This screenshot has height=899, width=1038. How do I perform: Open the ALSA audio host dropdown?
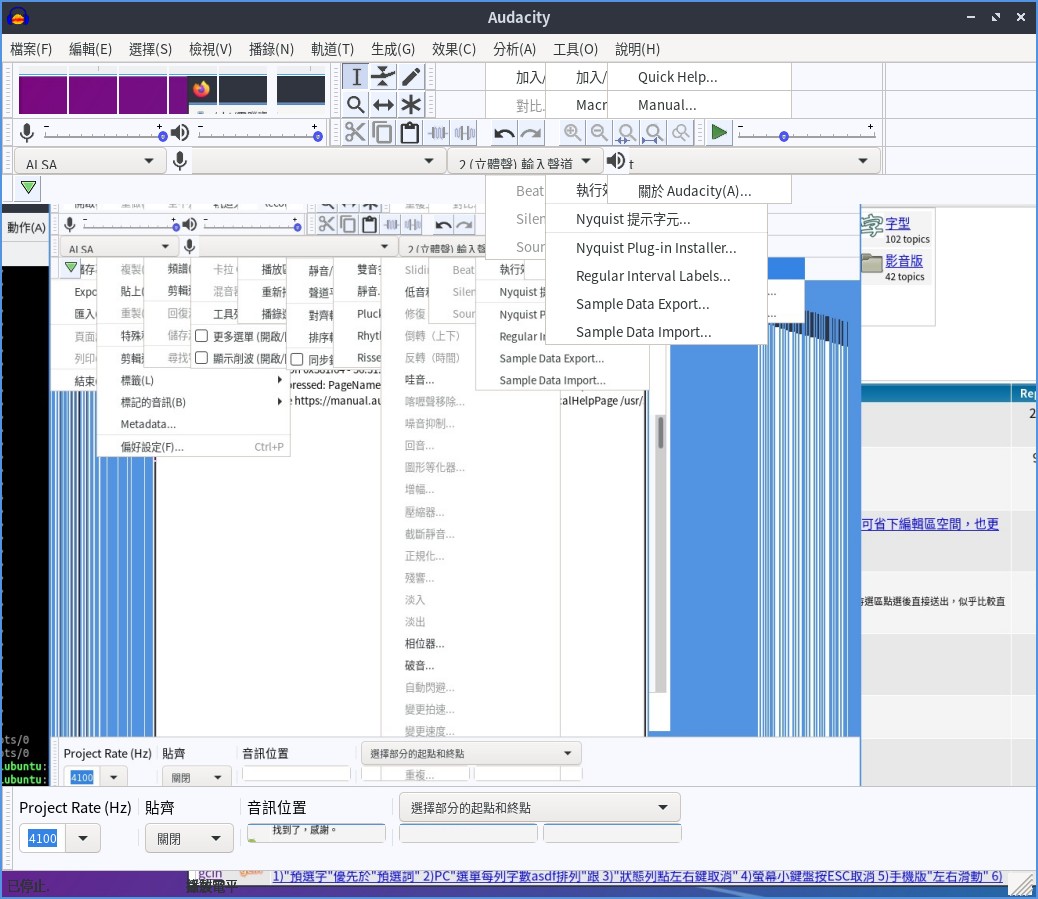click(90, 162)
